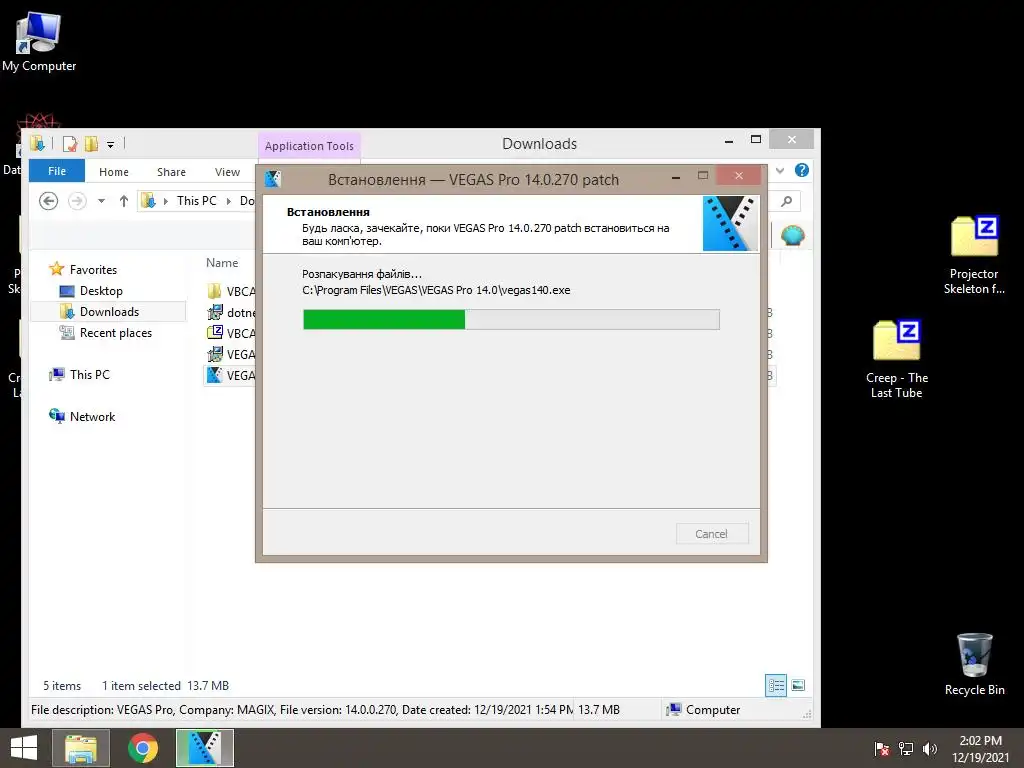Switch to VEGAS installer taskbar icon

pyautogui.click(x=204, y=748)
